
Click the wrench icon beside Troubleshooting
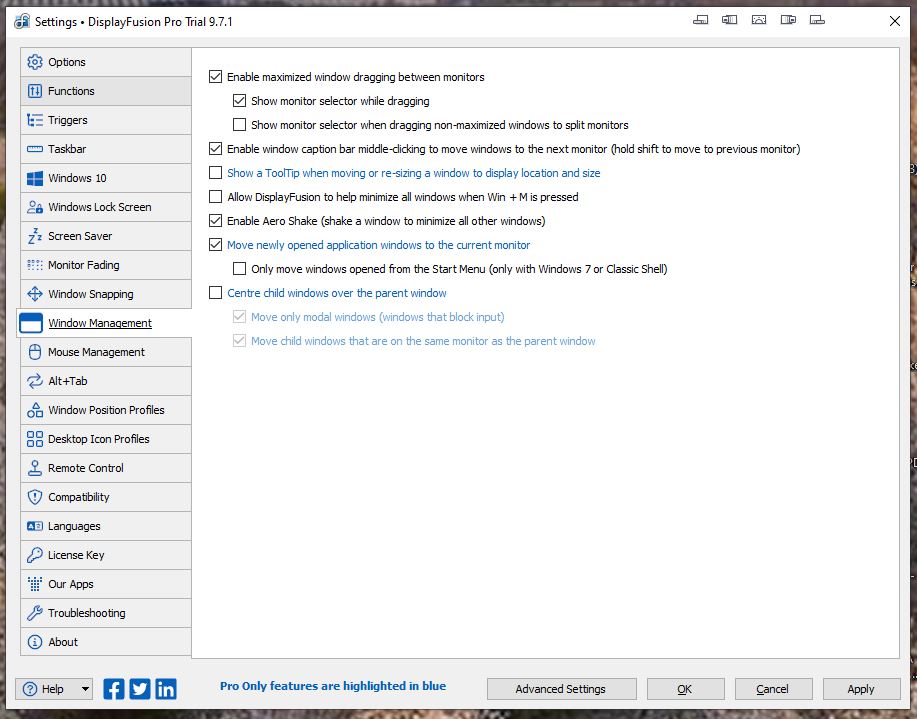click(35, 613)
